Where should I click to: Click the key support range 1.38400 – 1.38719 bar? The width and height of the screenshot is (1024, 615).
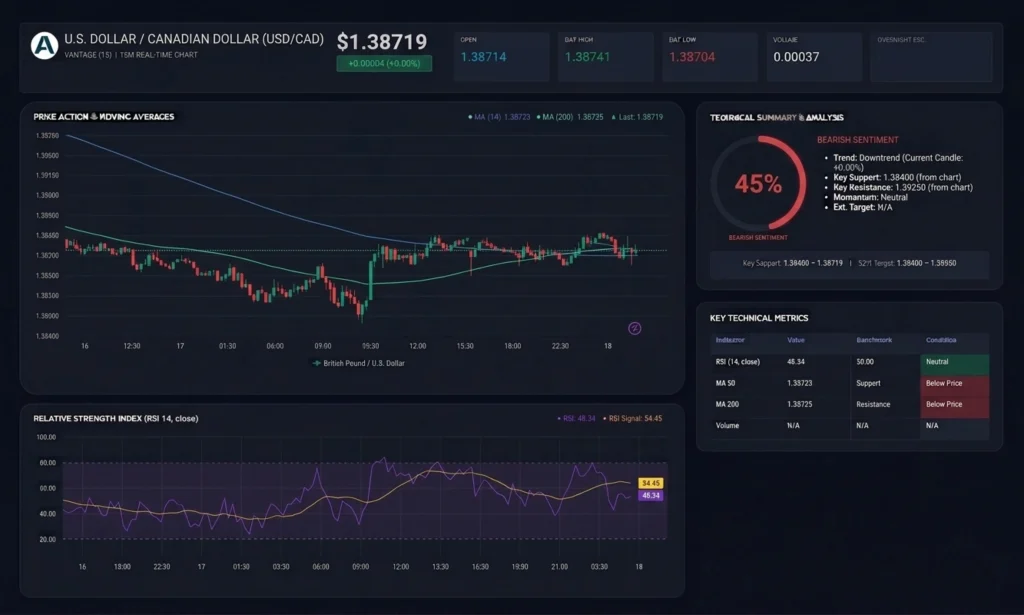tap(849, 263)
